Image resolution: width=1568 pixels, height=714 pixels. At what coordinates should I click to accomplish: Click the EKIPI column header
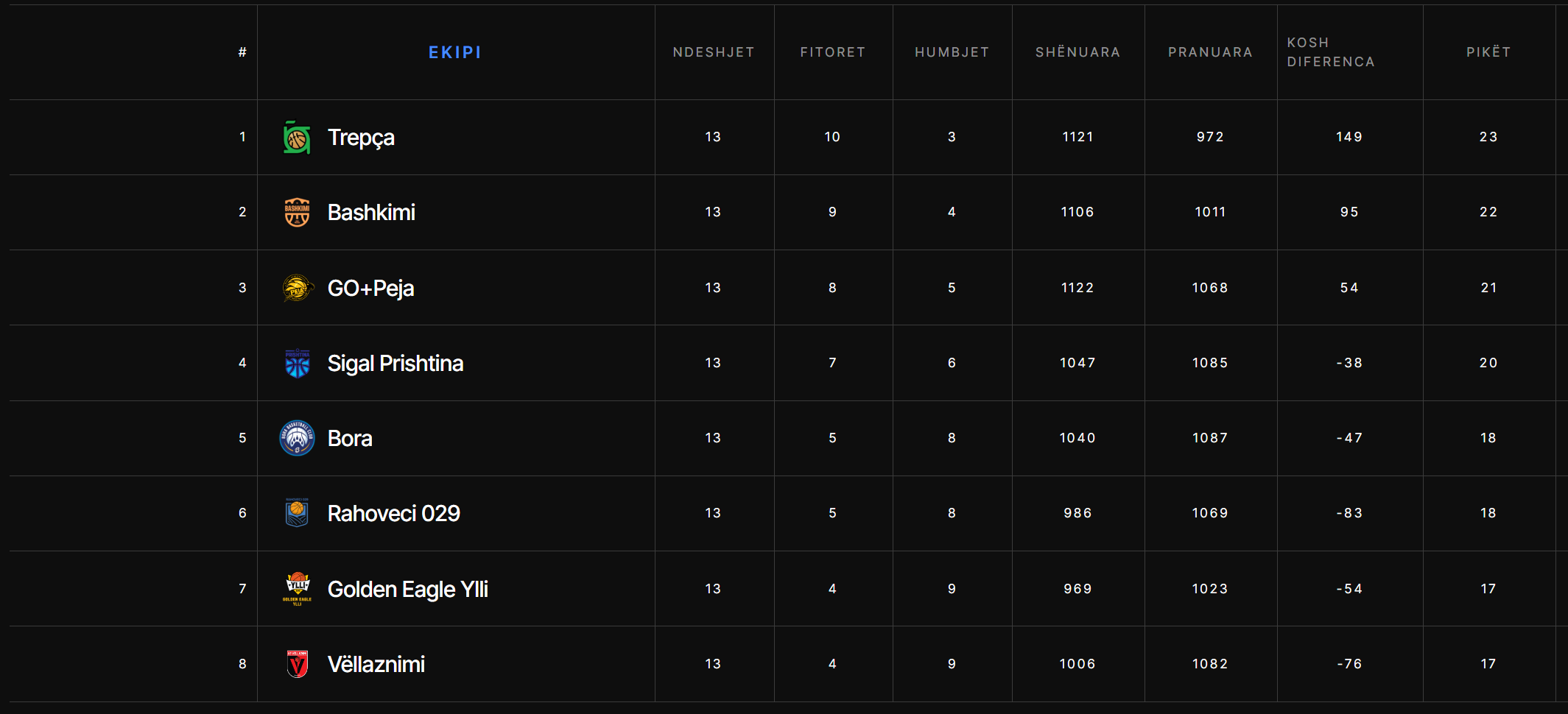tap(454, 52)
